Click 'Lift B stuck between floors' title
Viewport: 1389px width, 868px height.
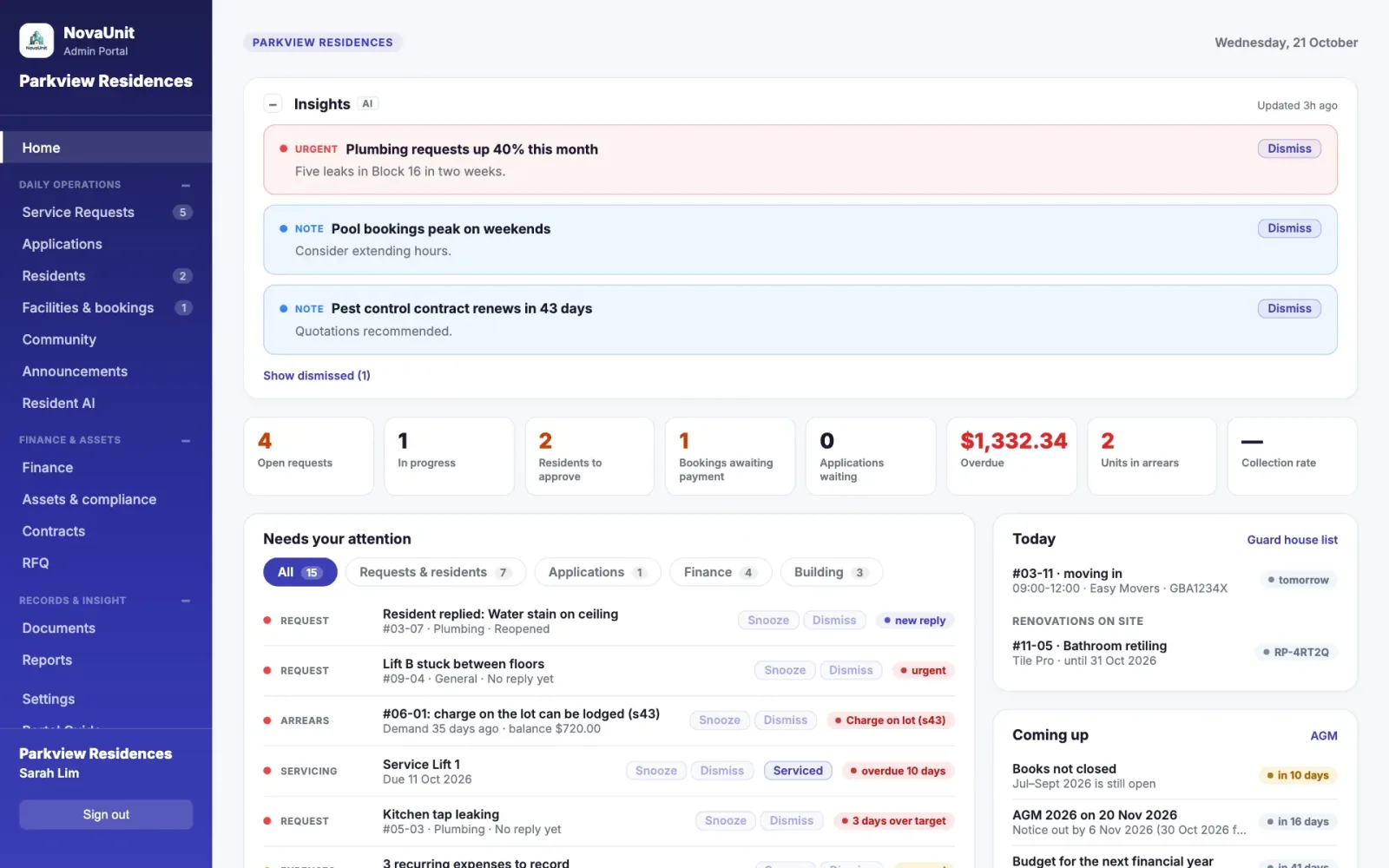pyautogui.click(x=464, y=664)
